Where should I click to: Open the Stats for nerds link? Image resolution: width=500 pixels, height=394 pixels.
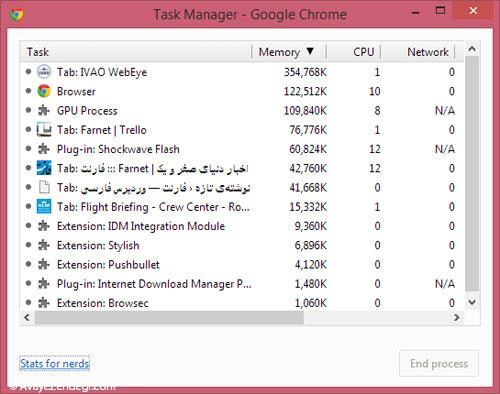pyautogui.click(x=55, y=363)
